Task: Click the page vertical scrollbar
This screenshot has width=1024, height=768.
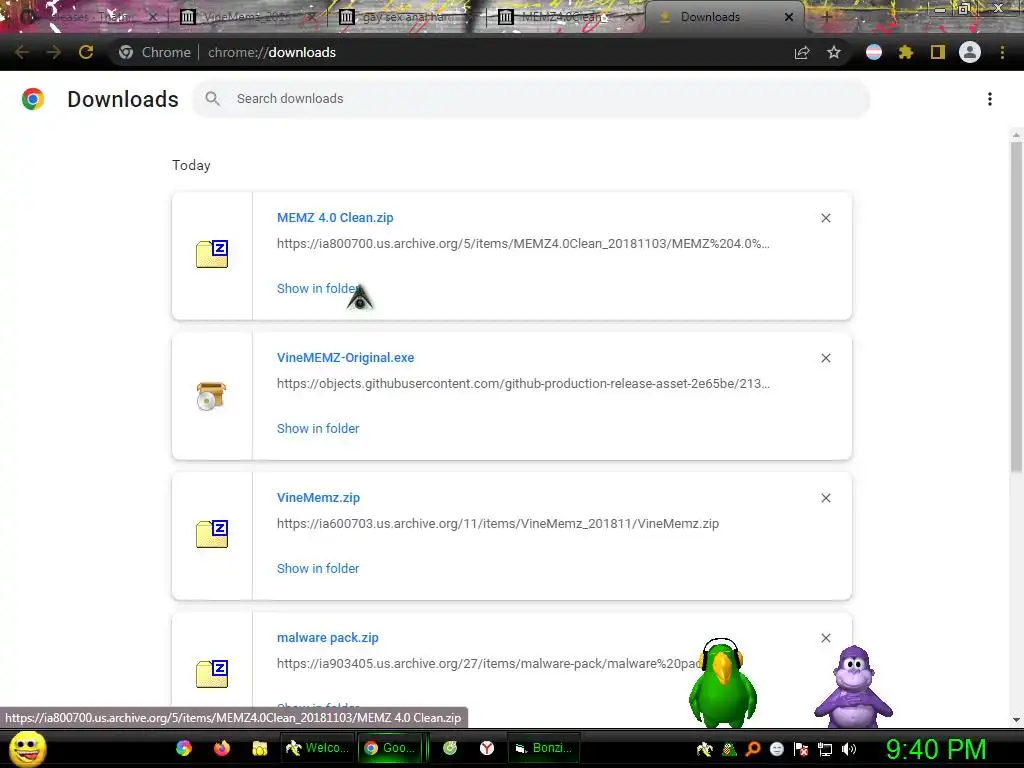Action: [1016, 306]
